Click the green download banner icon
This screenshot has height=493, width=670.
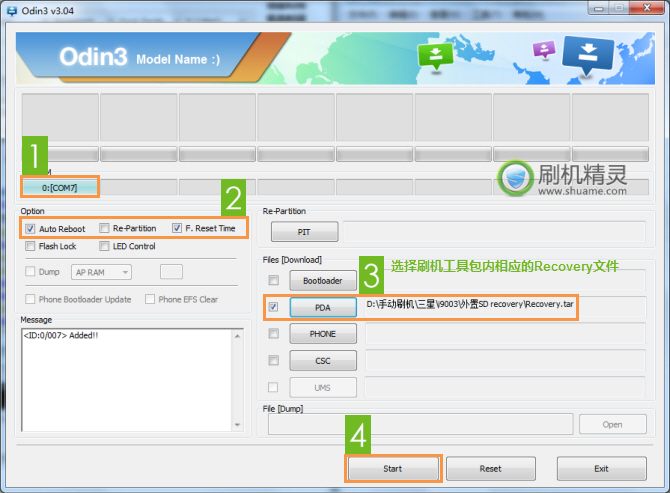[x=435, y=56]
